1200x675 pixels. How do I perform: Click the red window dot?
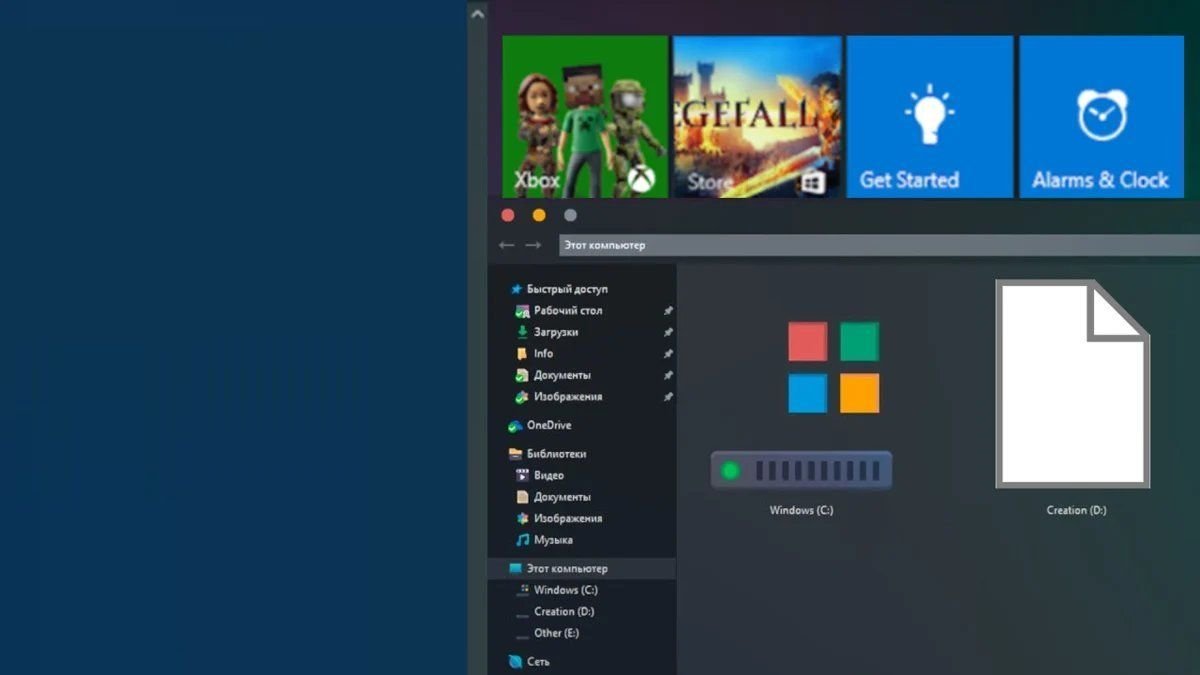coord(508,215)
